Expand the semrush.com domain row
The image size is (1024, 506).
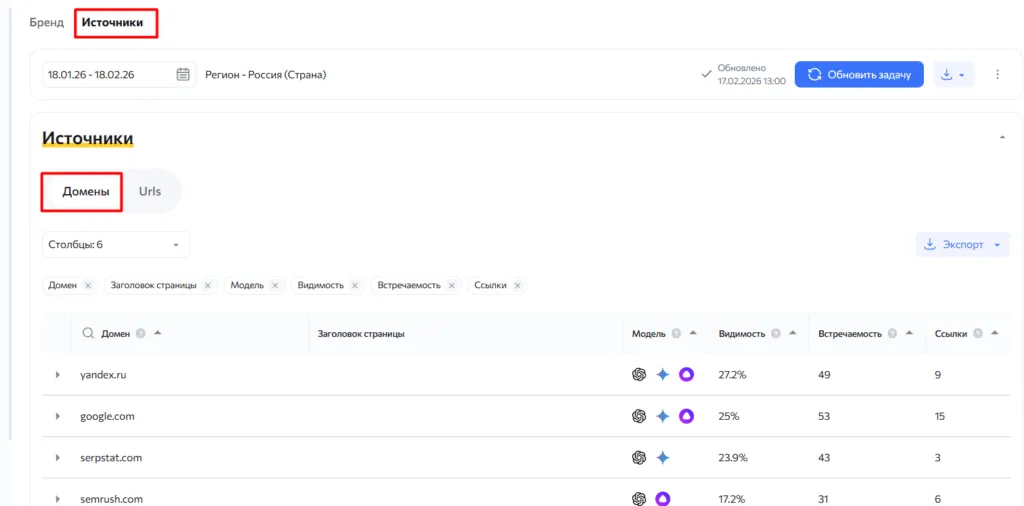57,499
